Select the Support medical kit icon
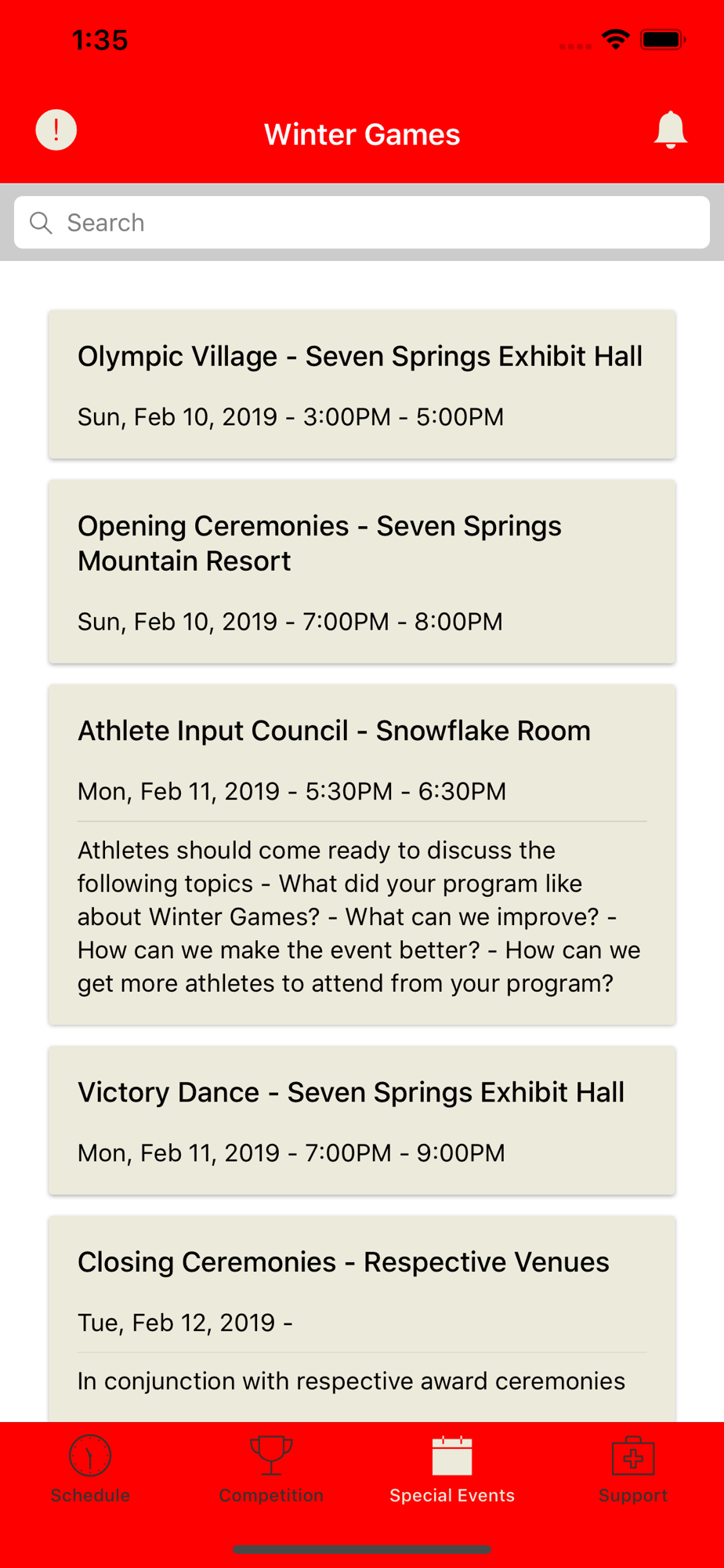724x1568 pixels. [x=633, y=1456]
